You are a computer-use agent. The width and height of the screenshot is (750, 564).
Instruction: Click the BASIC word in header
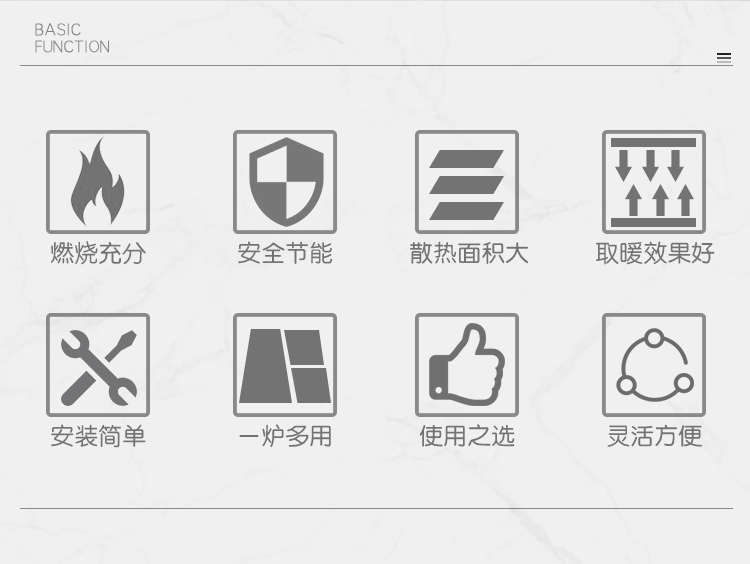click(x=57, y=30)
